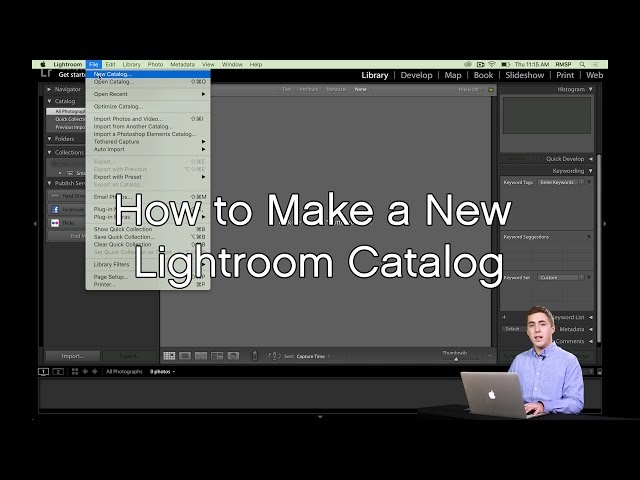Viewport: 640px width, 480px height.
Task: Choose Import Photos and Video
Action: [148, 119]
